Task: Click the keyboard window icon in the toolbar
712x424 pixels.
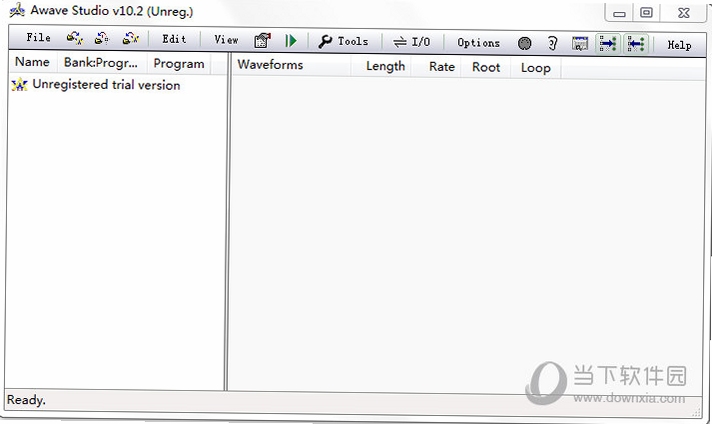Action: pyautogui.click(x=580, y=44)
